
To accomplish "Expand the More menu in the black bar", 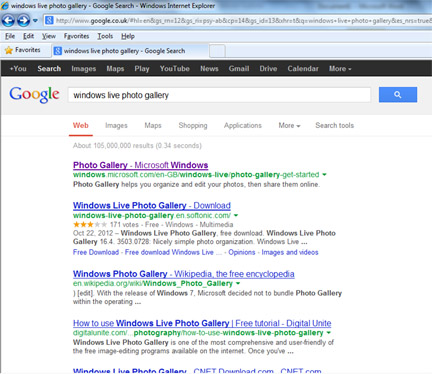I will click(x=340, y=69).
